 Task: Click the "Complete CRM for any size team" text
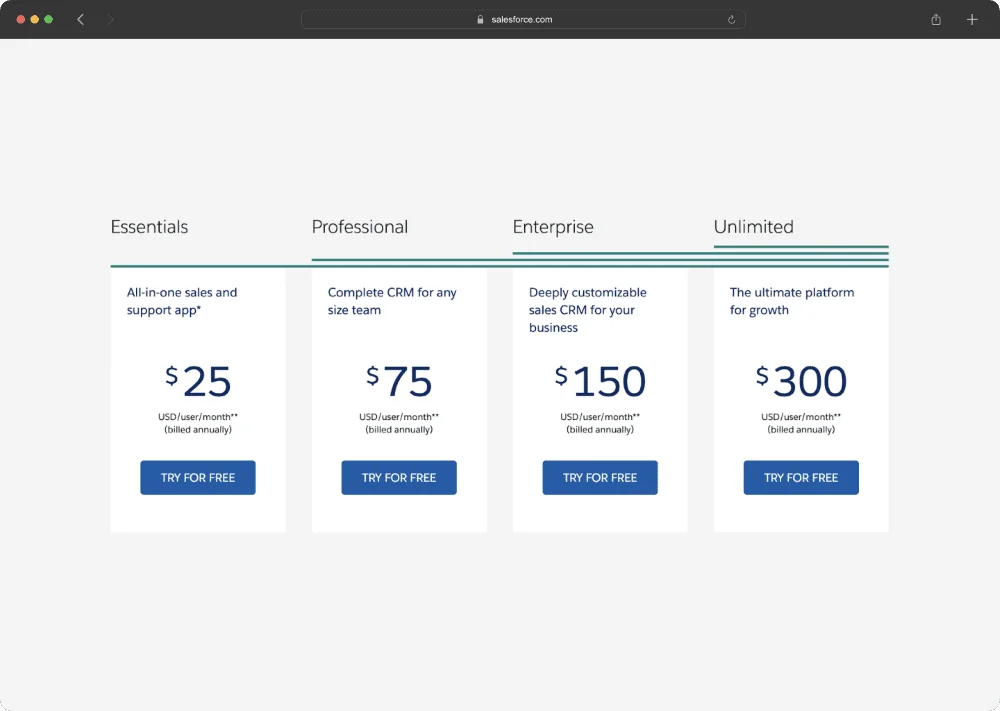(x=392, y=301)
